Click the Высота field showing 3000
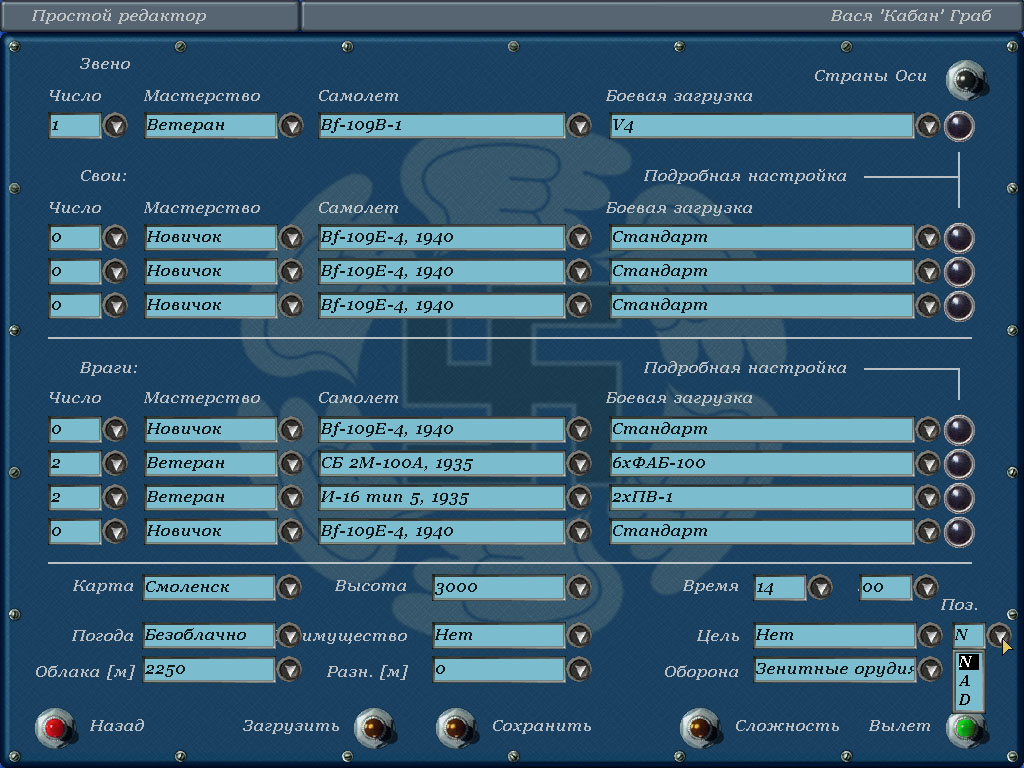The width and height of the screenshot is (1024, 768). (498, 588)
